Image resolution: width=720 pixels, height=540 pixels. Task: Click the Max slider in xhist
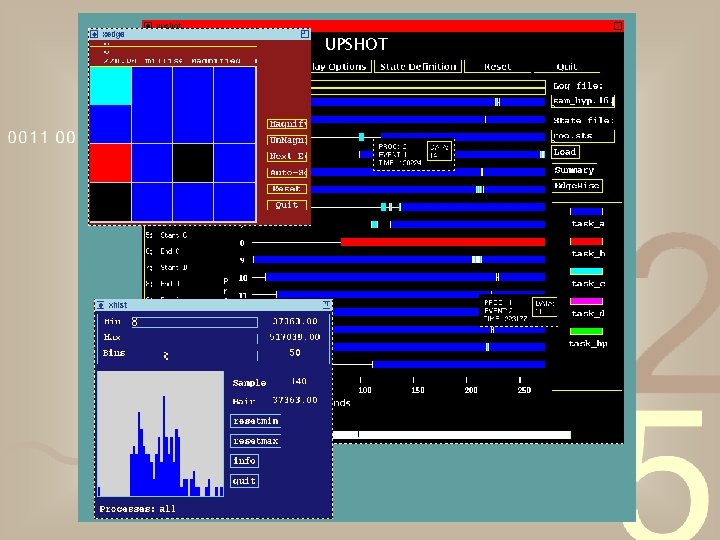click(195, 338)
